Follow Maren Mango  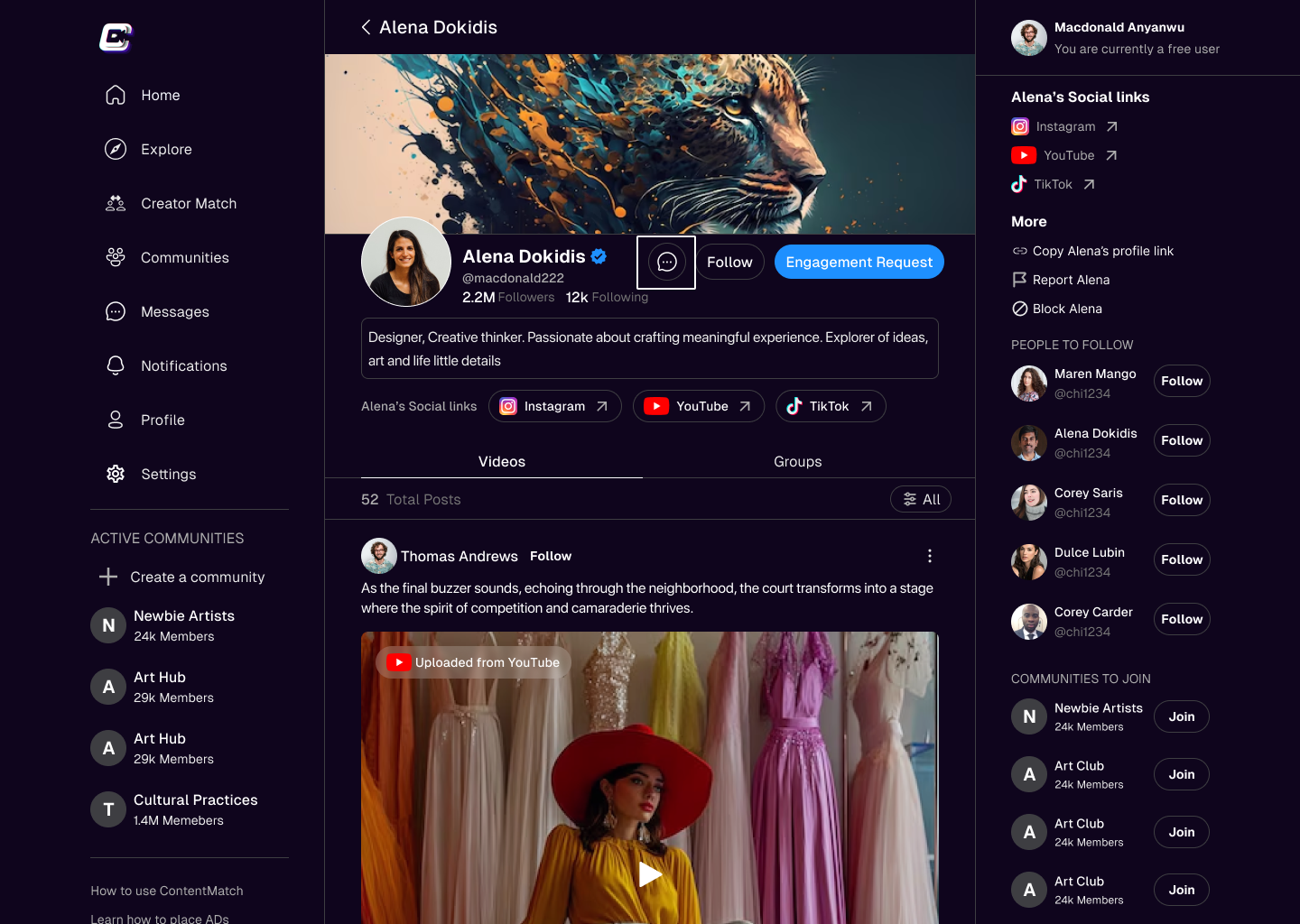[1181, 381]
